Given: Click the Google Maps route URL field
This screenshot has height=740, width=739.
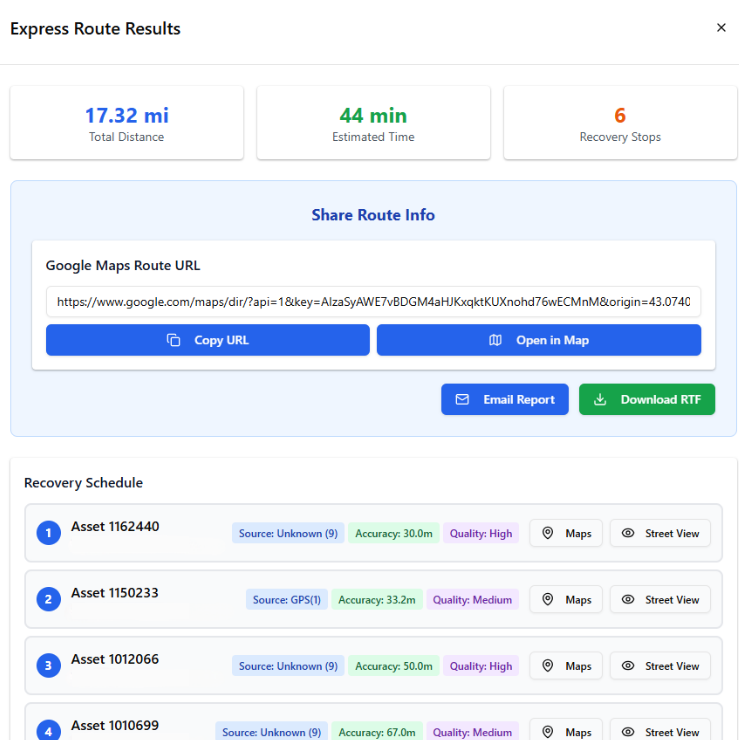Looking at the screenshot, I should point(373,301).
